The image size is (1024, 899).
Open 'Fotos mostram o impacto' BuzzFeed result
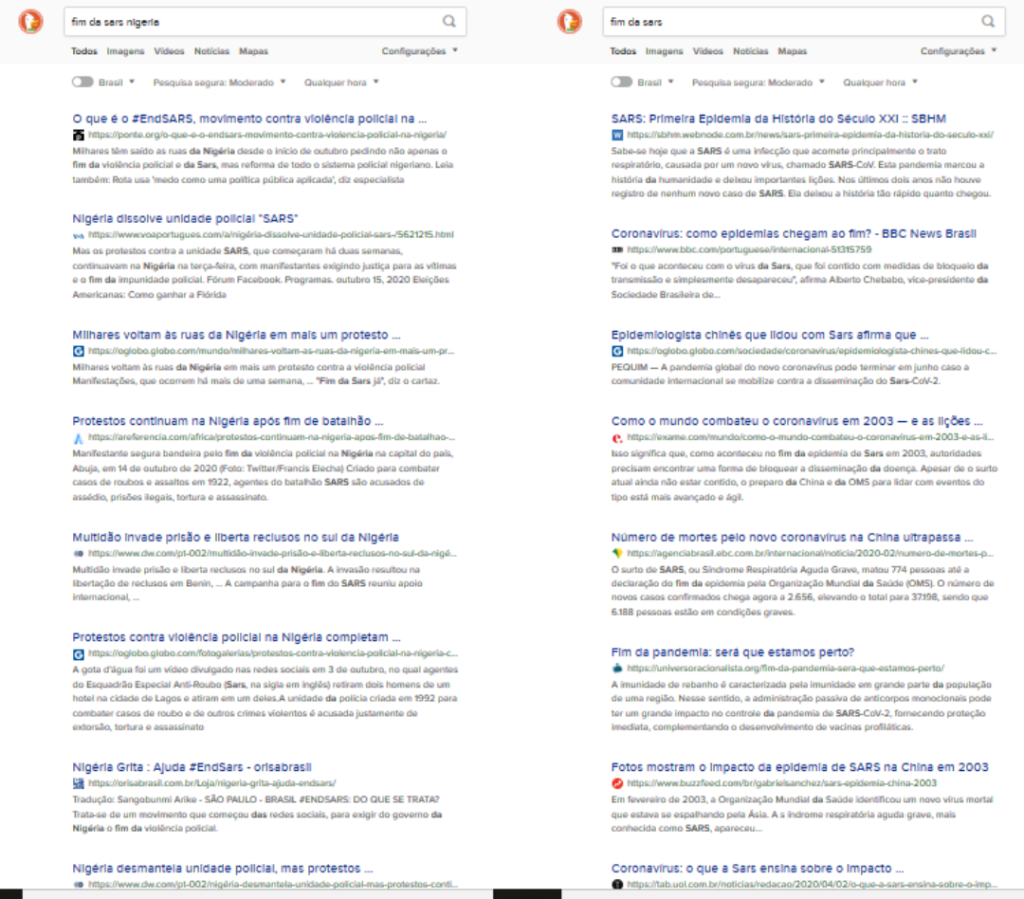(x=800, y=767)
